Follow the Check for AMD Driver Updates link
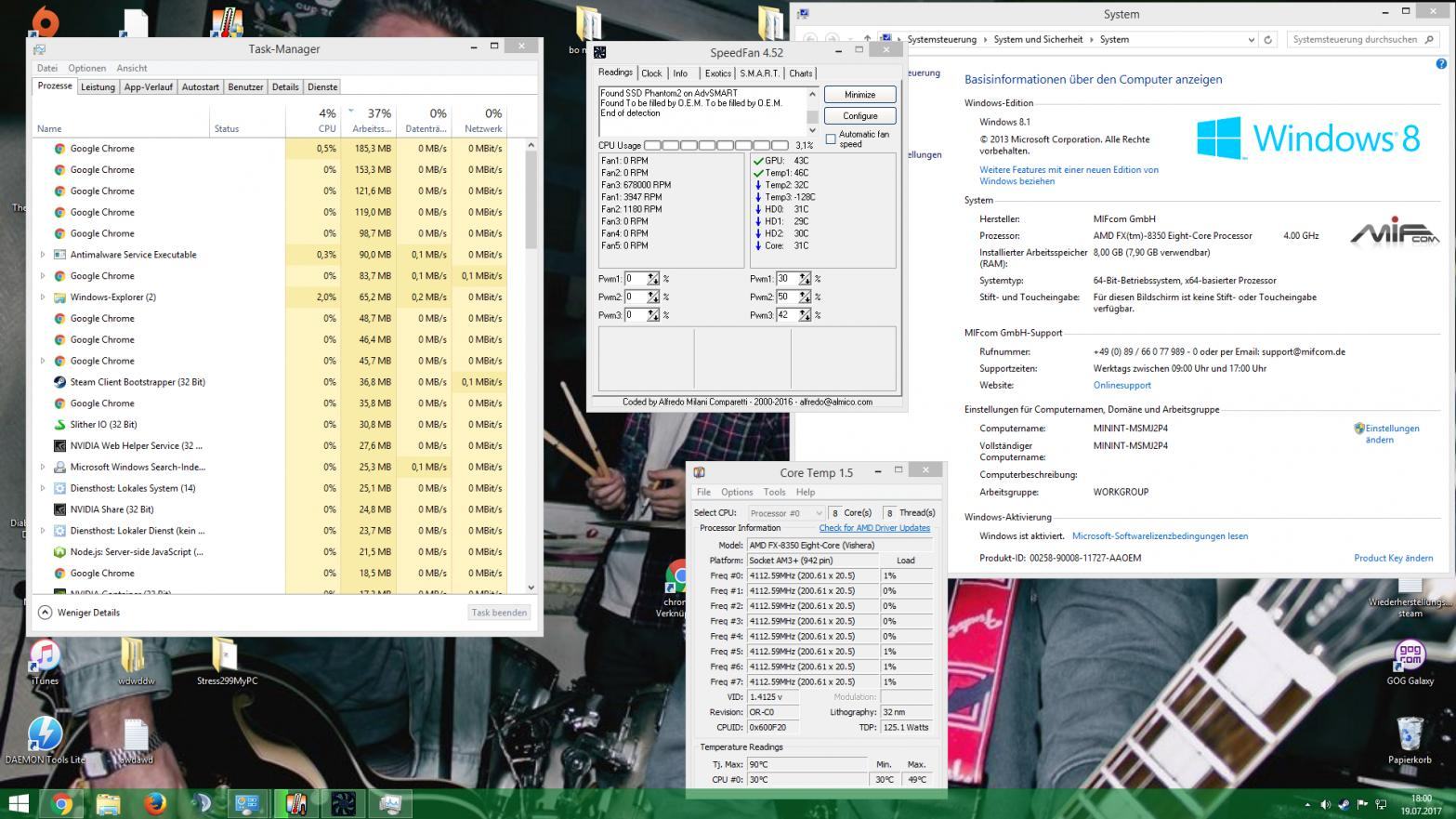The width and height of the screenshot is (1456, 819). coord(873,528)
